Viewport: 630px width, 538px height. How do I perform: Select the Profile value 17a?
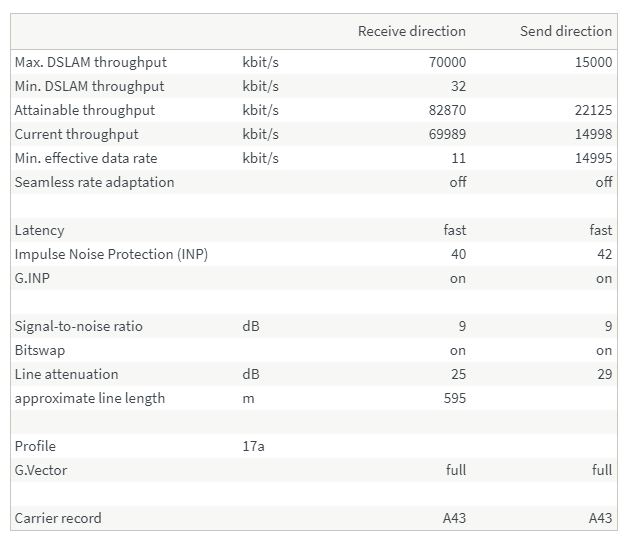[x=253, y=446]
